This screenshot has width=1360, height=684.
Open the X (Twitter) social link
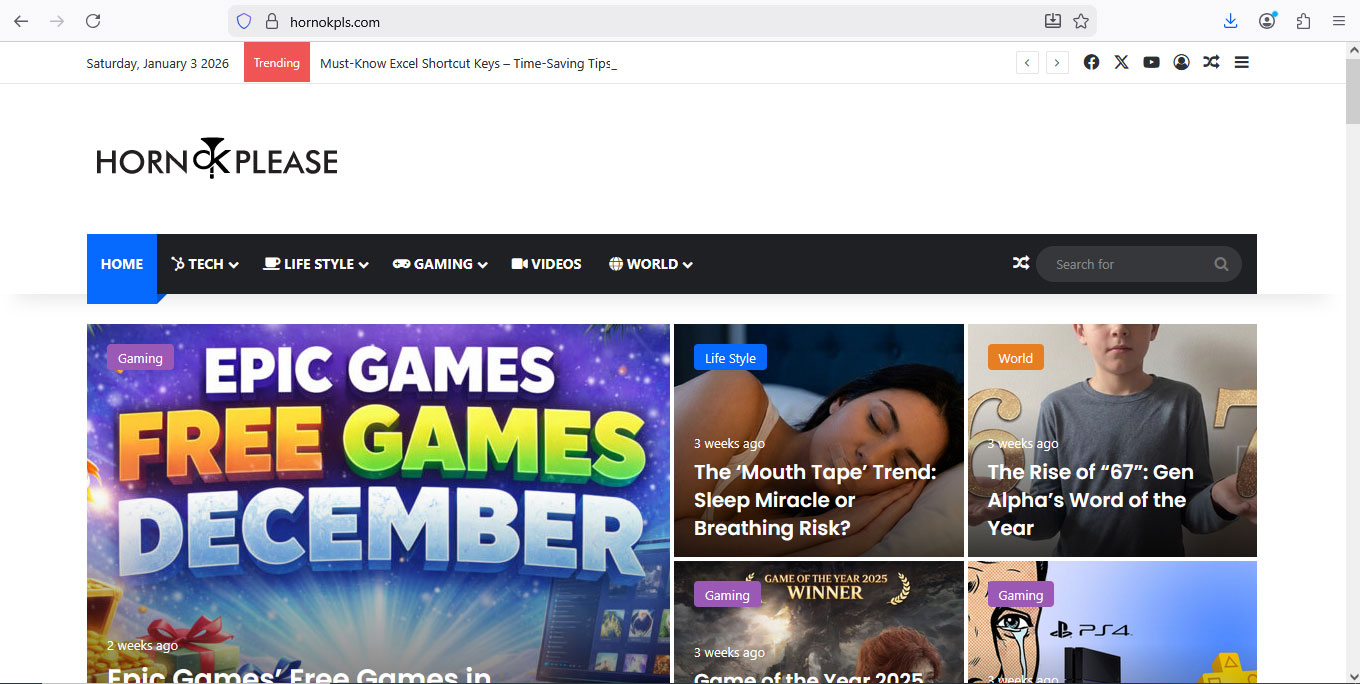pyautogui.click(x=1121, y=62)
